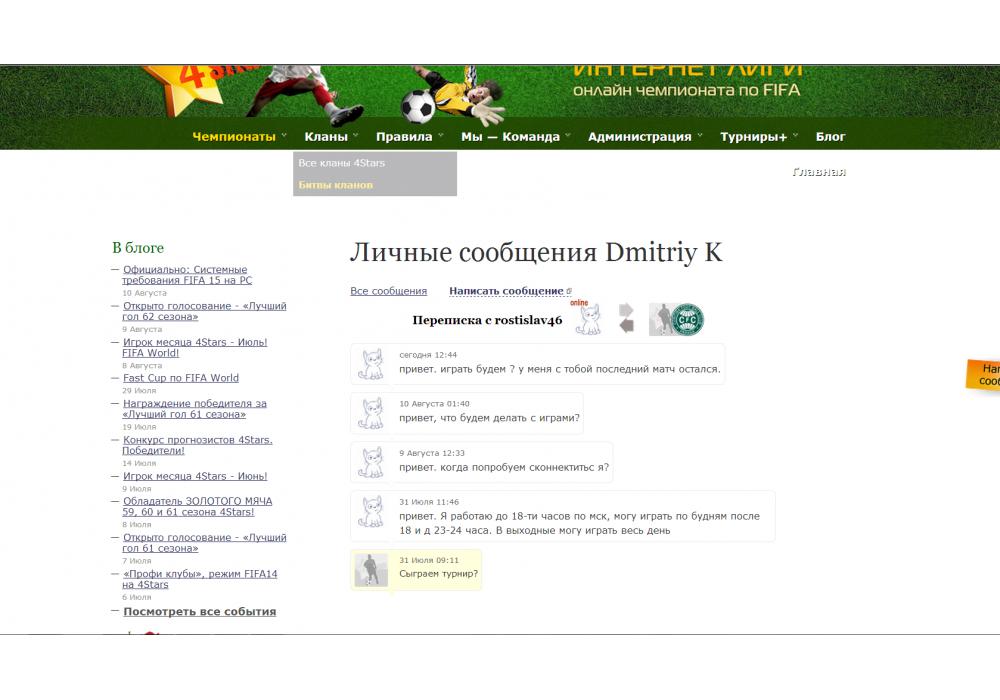The image size is (1000, 700).
Task: Click cat avatar on 31 July 11:46 message
Action: click(x=372, y=512)
